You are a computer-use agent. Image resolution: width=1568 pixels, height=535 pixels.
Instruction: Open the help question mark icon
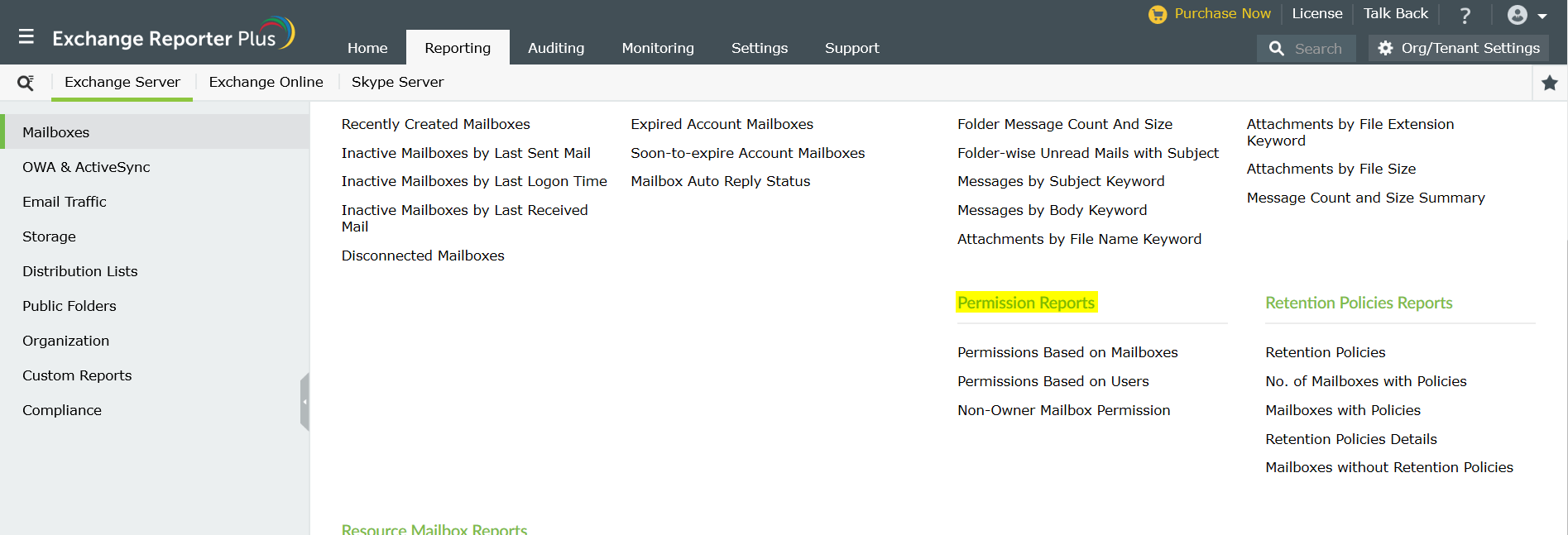(x=1465, y=15)
